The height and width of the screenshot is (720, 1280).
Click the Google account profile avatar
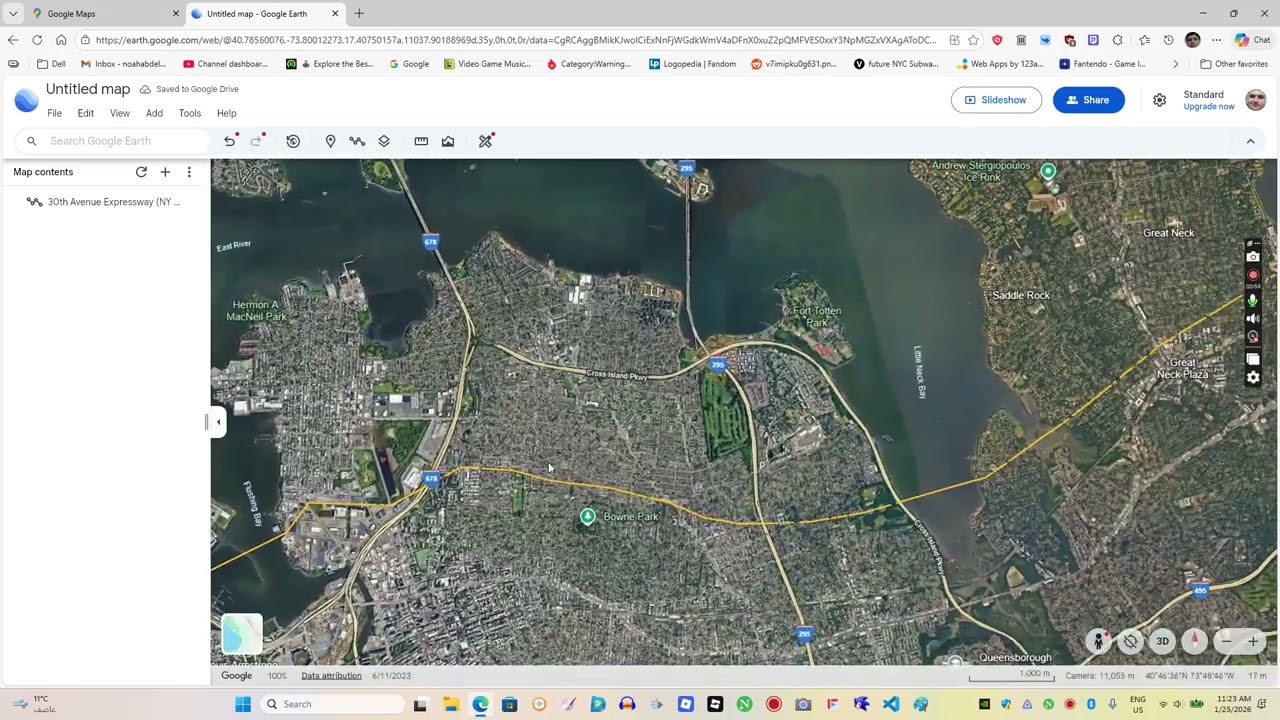point(1256,100)
